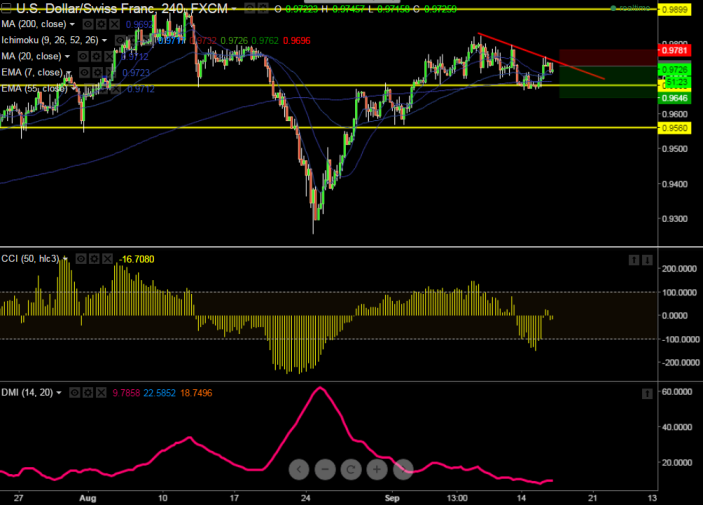This screenshot has height=505, width=703.
Task: Toggle visibility of MA (20, close)
Action: point(83,57)
